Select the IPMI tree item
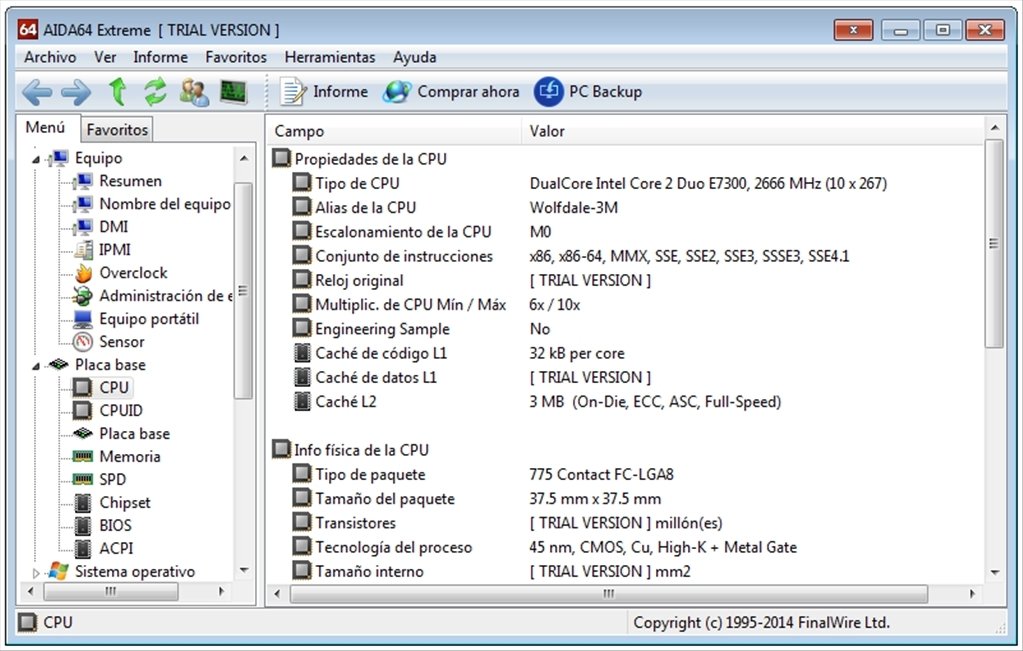The width and height of the screenshot is (1023, 651). (x=102, y=250)
